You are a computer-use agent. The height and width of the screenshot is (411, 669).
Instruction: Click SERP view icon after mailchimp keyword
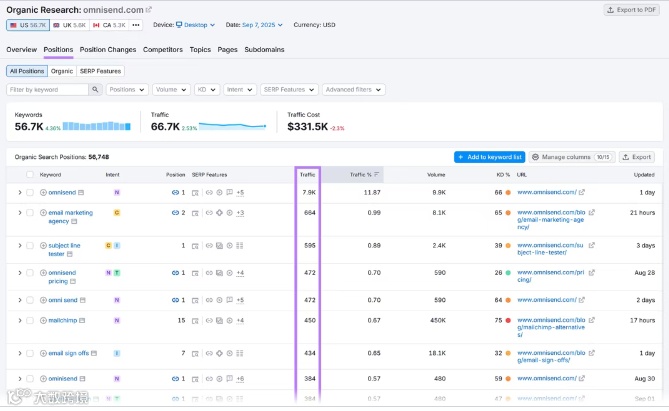point(82,321)
